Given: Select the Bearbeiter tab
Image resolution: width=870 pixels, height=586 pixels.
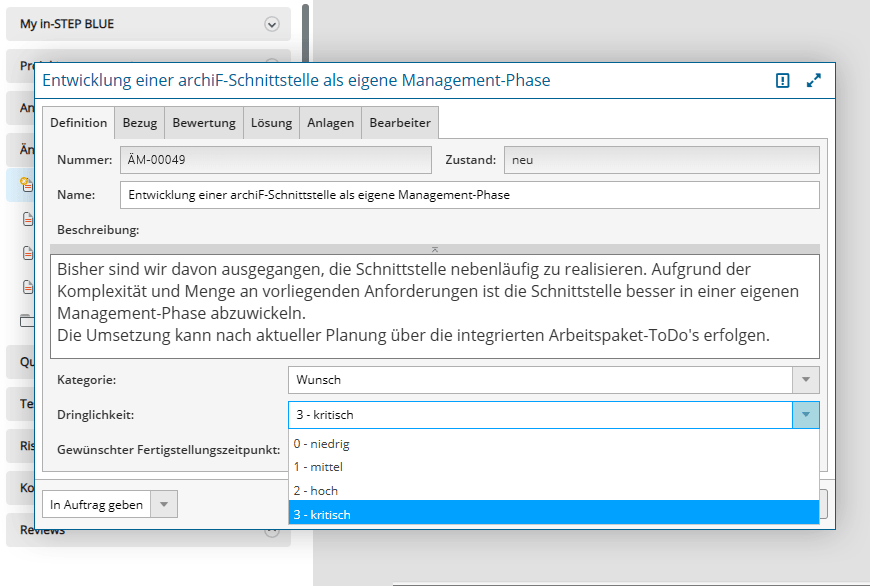Looking at the screenshot, I should click(400, 123).
